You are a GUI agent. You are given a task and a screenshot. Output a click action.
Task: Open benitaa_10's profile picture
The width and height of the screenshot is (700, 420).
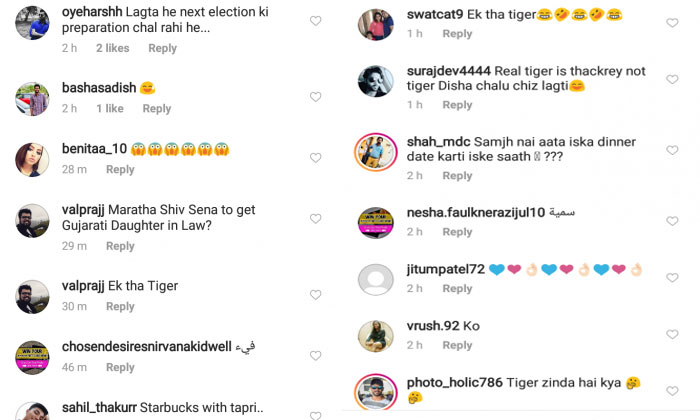(33, 159)
